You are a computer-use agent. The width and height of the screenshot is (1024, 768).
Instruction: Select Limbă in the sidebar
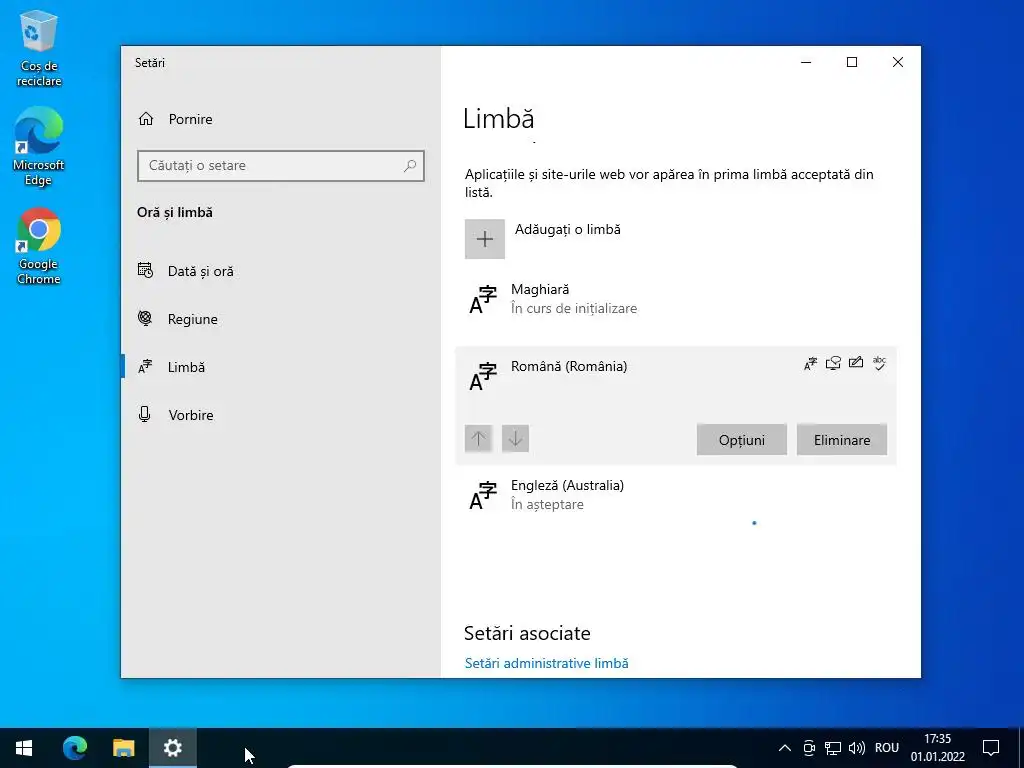tap(281, 367)
